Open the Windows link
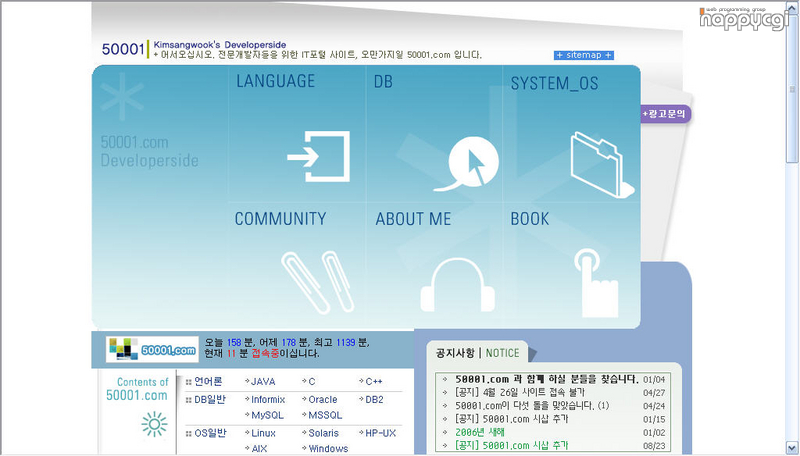 coord(328,449)
